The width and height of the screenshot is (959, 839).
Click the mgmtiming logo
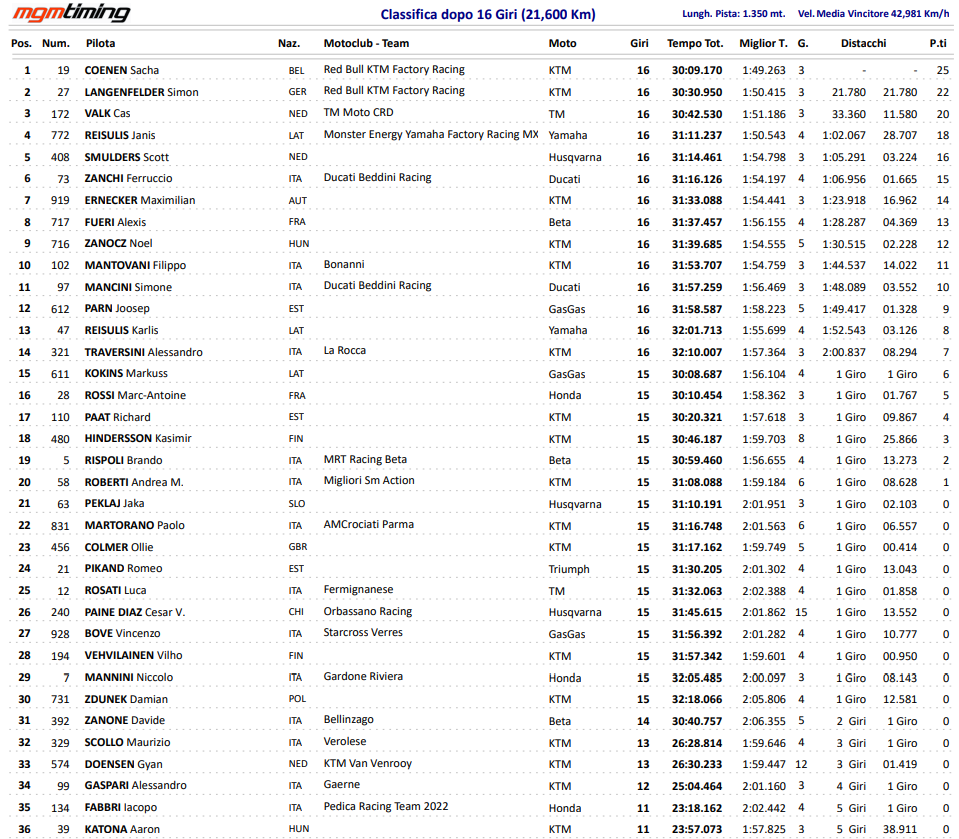[x=71, y=13]
